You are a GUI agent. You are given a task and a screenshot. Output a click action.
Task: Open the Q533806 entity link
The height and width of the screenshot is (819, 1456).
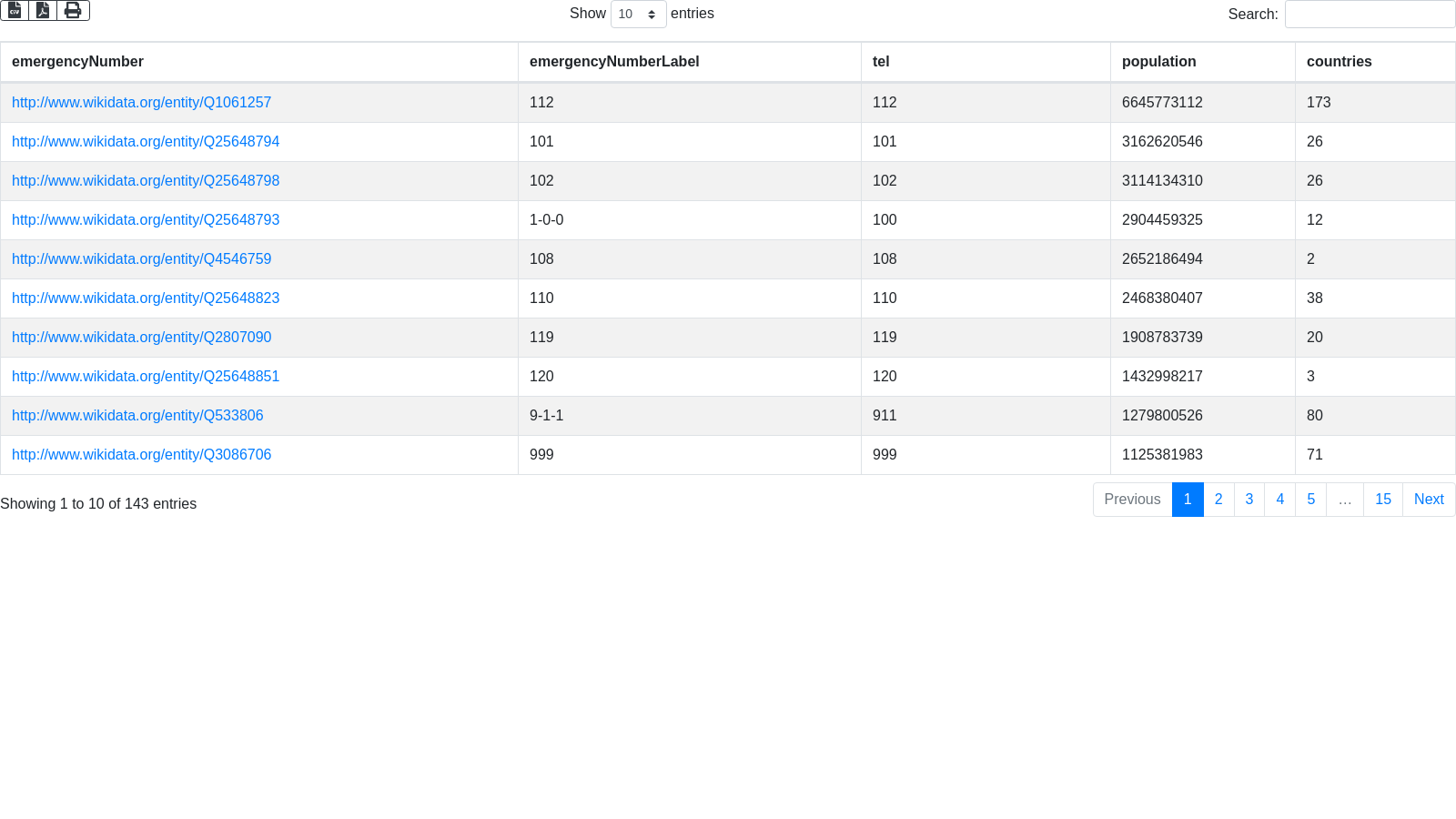pyautogui.click(x=137, y=416)
